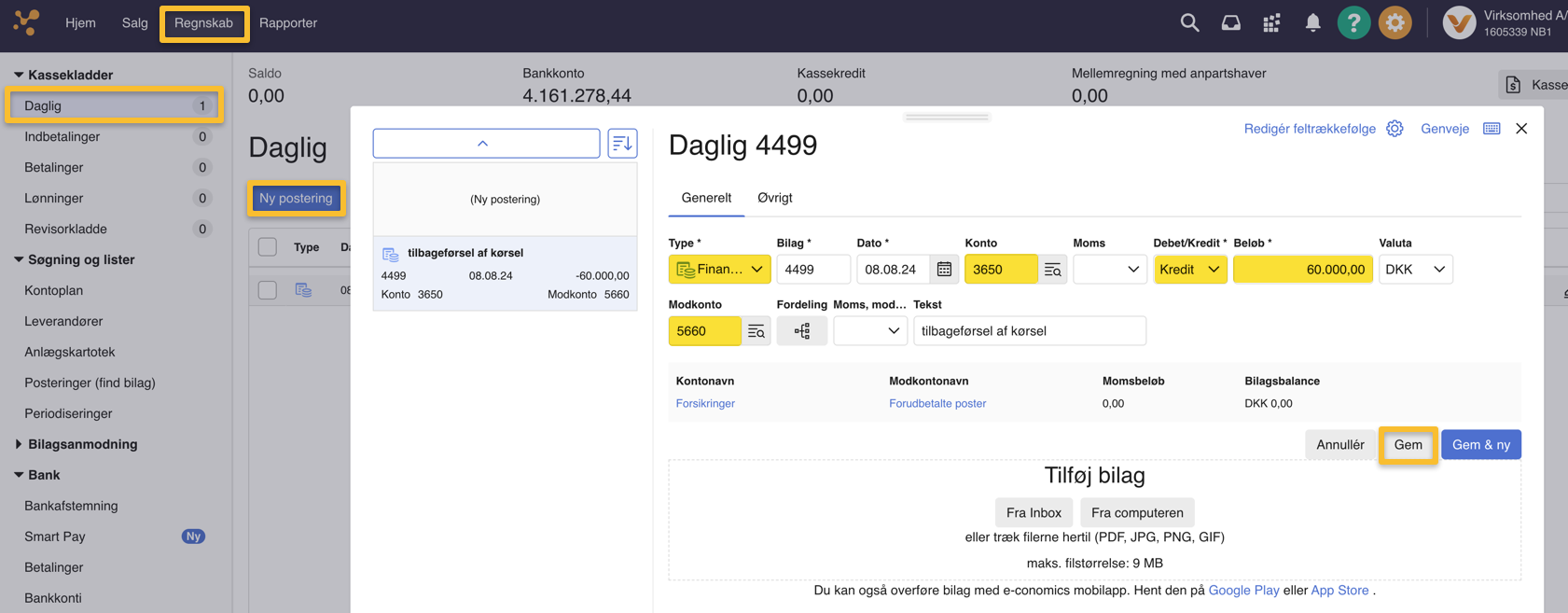Open account lookup next to Konto 3650

pos(1053,270)
